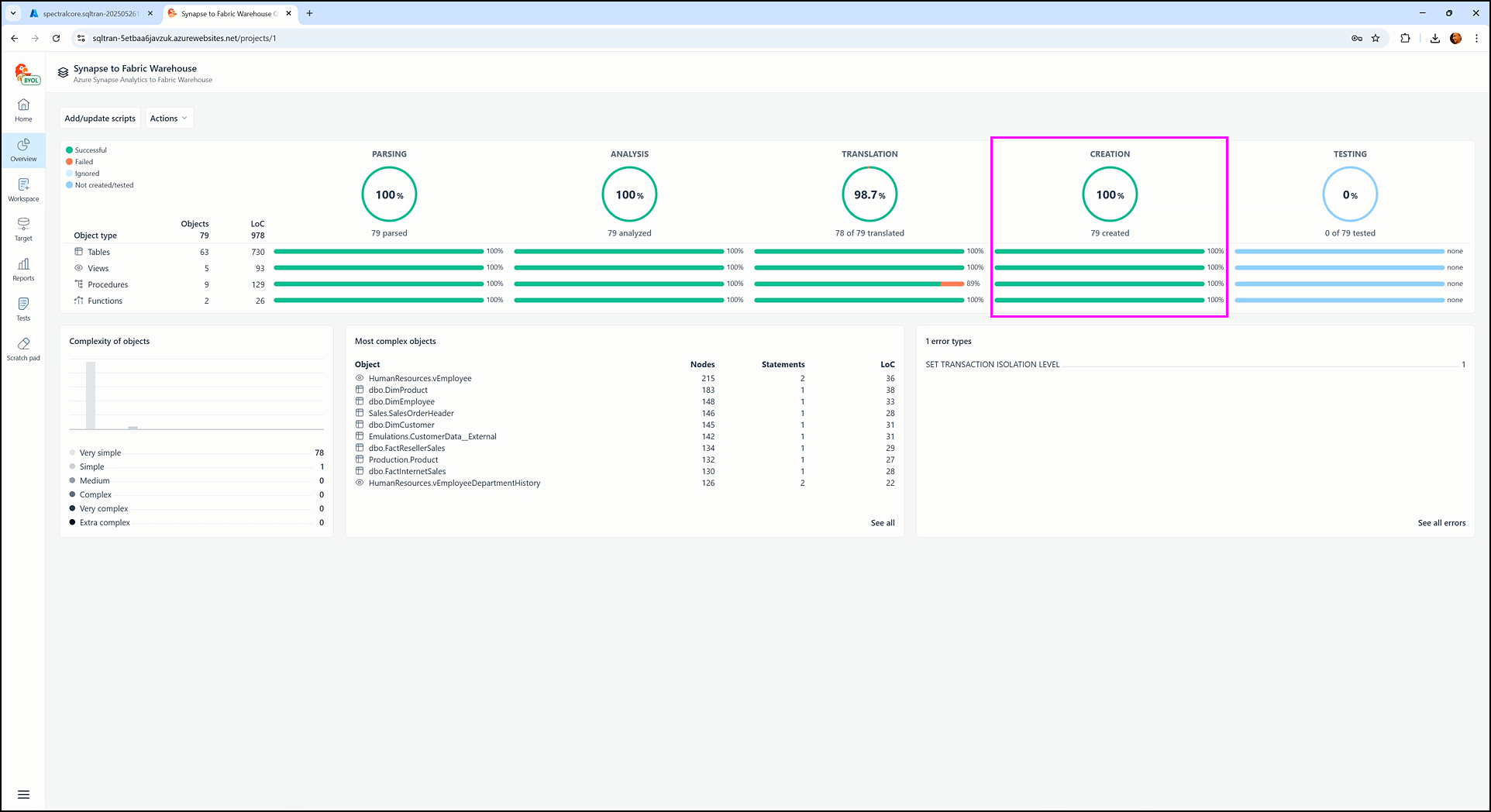The image size is (1491, 812).
Task: Click Add/update scripts button
Action: 100,119
